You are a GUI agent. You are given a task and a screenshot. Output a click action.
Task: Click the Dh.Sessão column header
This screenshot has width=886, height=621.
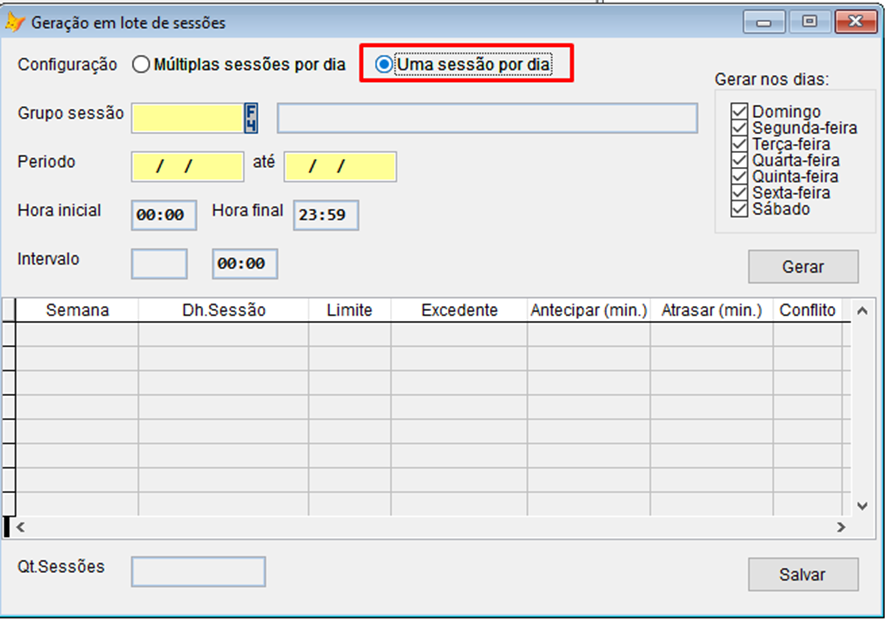pyautogui.click(x=224, y=310)
